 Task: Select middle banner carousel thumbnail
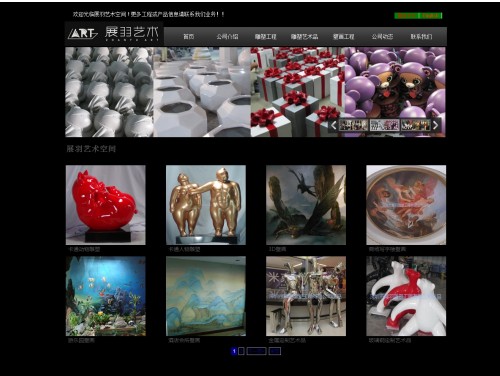384,125
